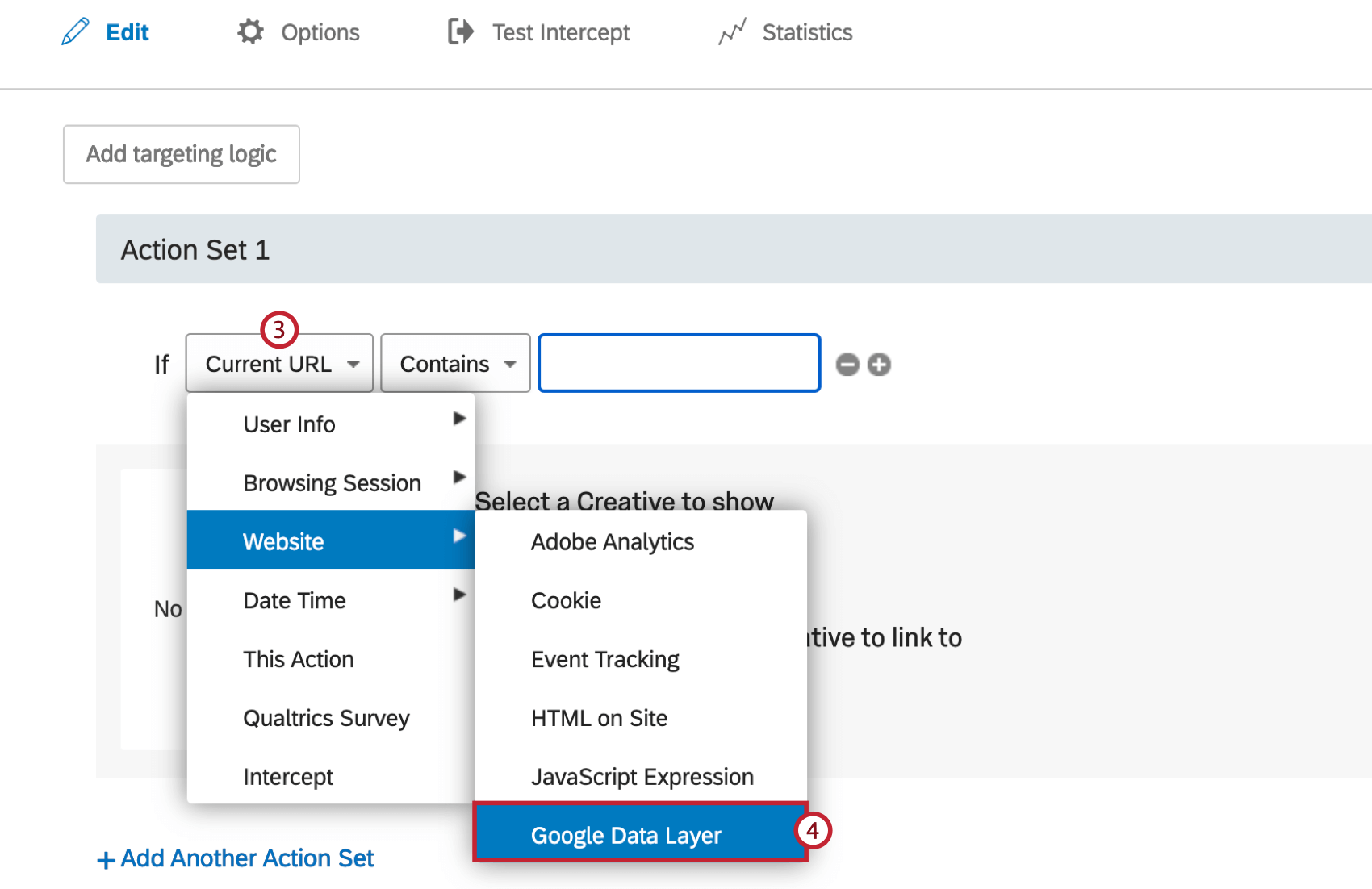Click the Test Intercept icon
Screen dimensions: 1372x889
coord(460,31)
